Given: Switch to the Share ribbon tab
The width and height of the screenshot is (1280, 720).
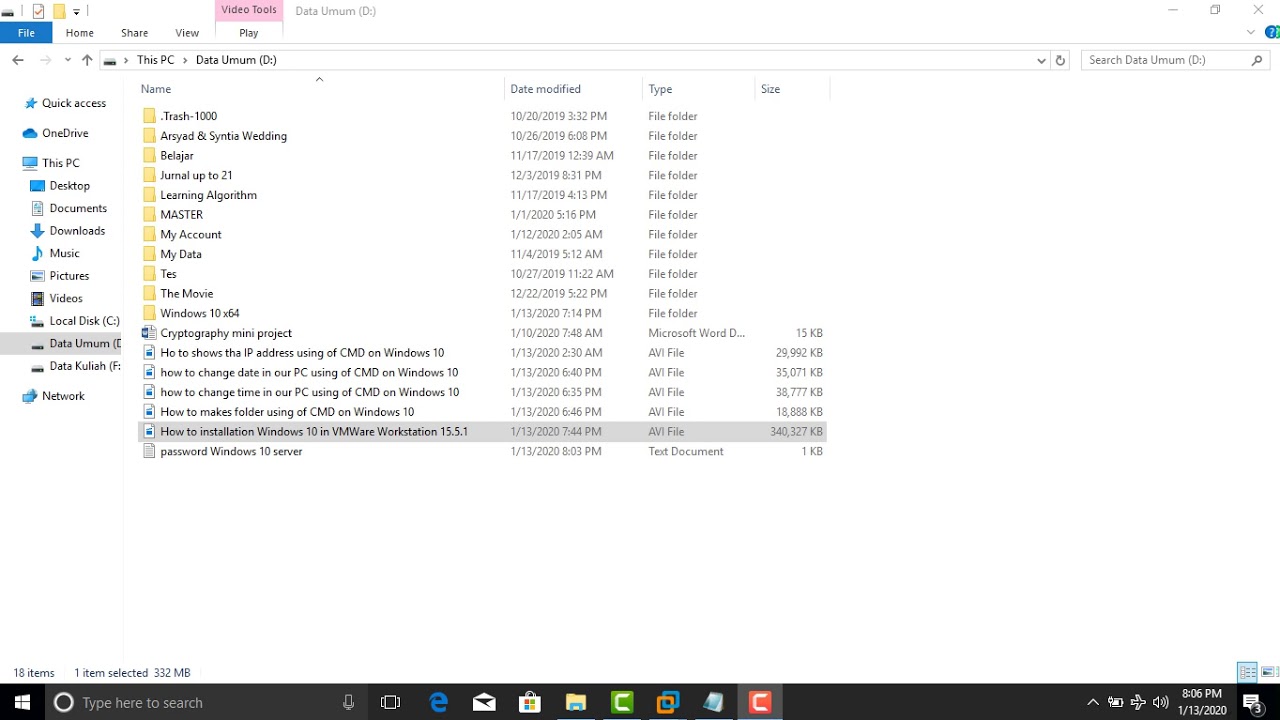Looking at the screenshot, I should coord(134,33).
